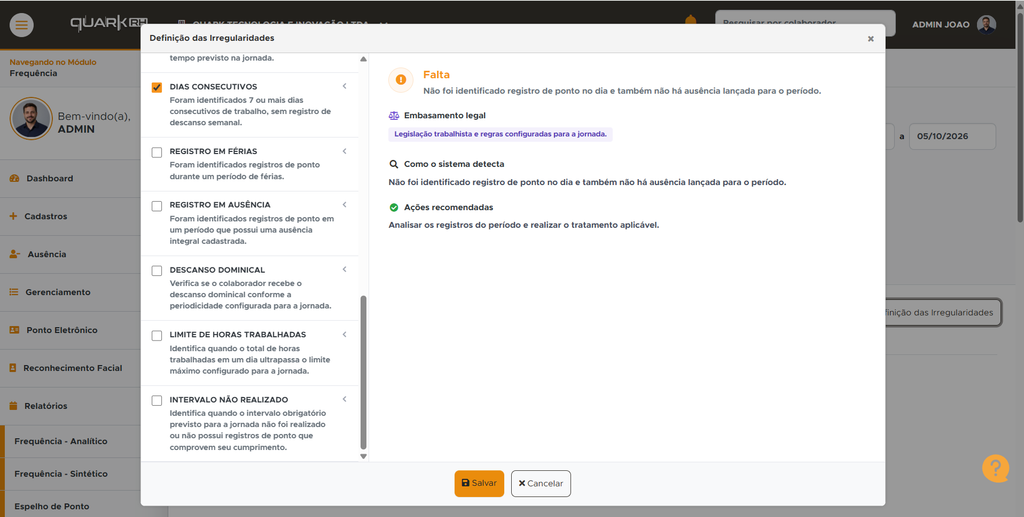Close the Definição das Irregularidades dialog

[x=871, y=39]
